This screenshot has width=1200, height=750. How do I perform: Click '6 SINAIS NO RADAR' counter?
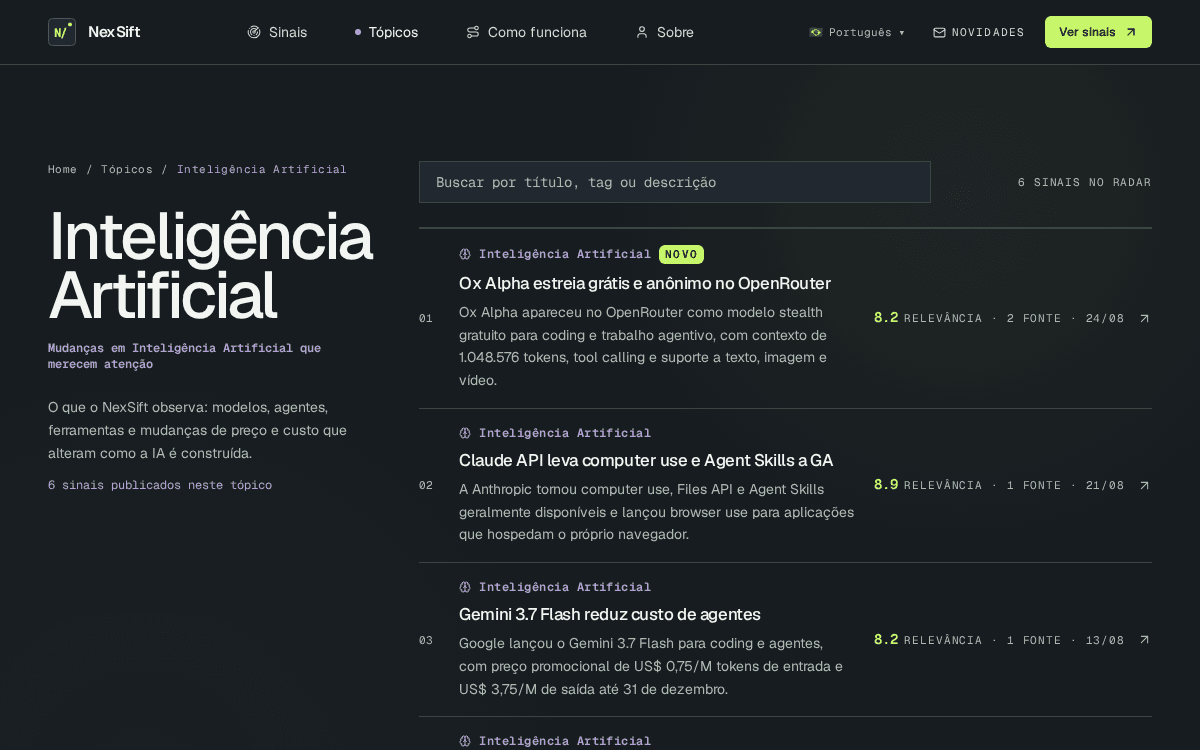pyautogui.click(x=1084, y=182)
